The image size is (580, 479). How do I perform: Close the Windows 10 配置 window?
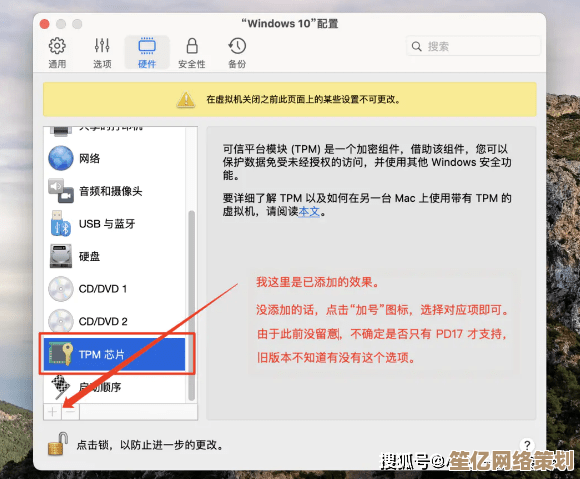[44, 24]
